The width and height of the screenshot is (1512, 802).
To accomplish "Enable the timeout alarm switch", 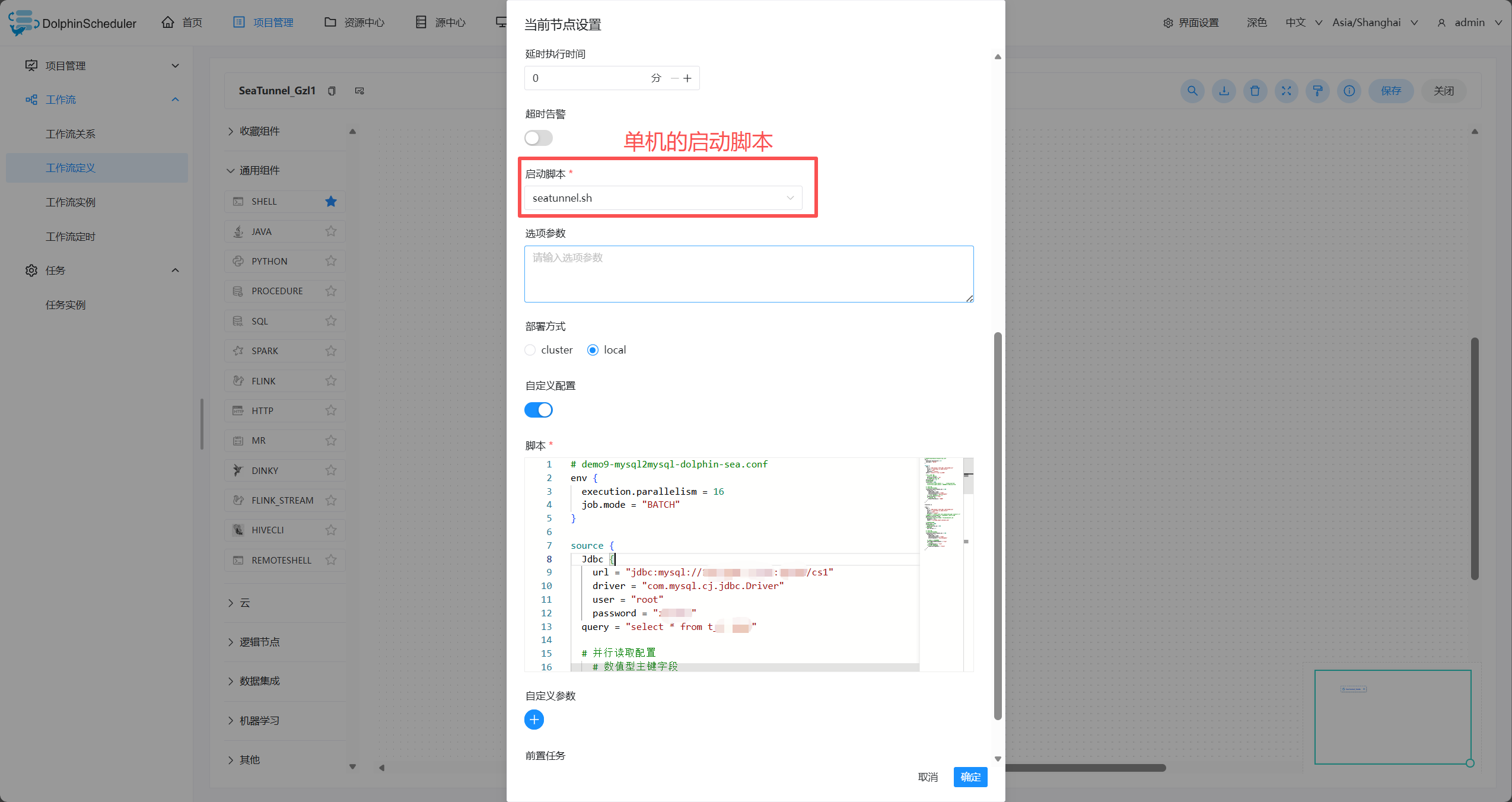I will [x=538, y=138].
